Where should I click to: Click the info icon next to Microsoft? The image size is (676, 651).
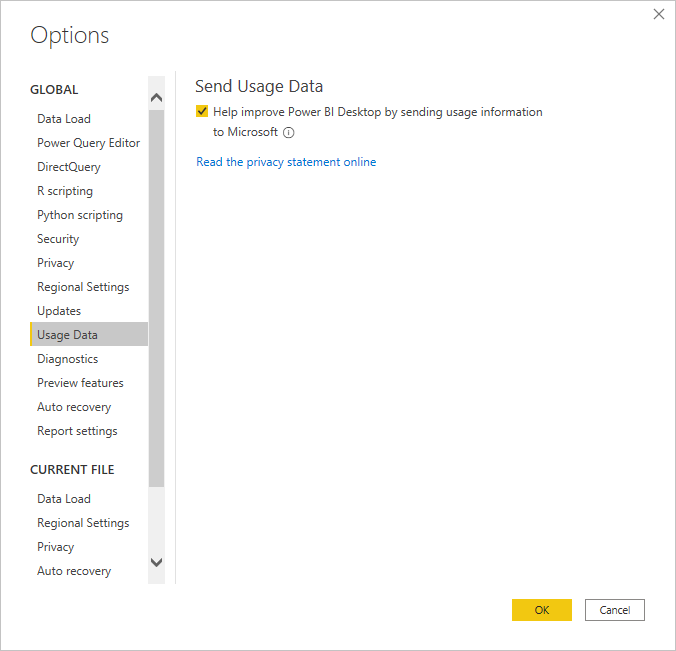tap(288, 132)
